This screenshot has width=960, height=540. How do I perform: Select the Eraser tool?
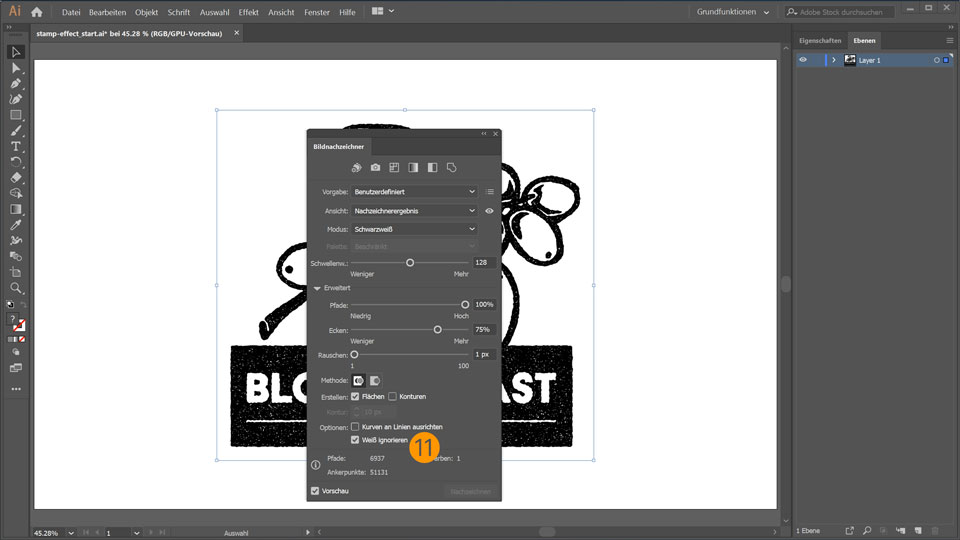(x=16, y=178)
